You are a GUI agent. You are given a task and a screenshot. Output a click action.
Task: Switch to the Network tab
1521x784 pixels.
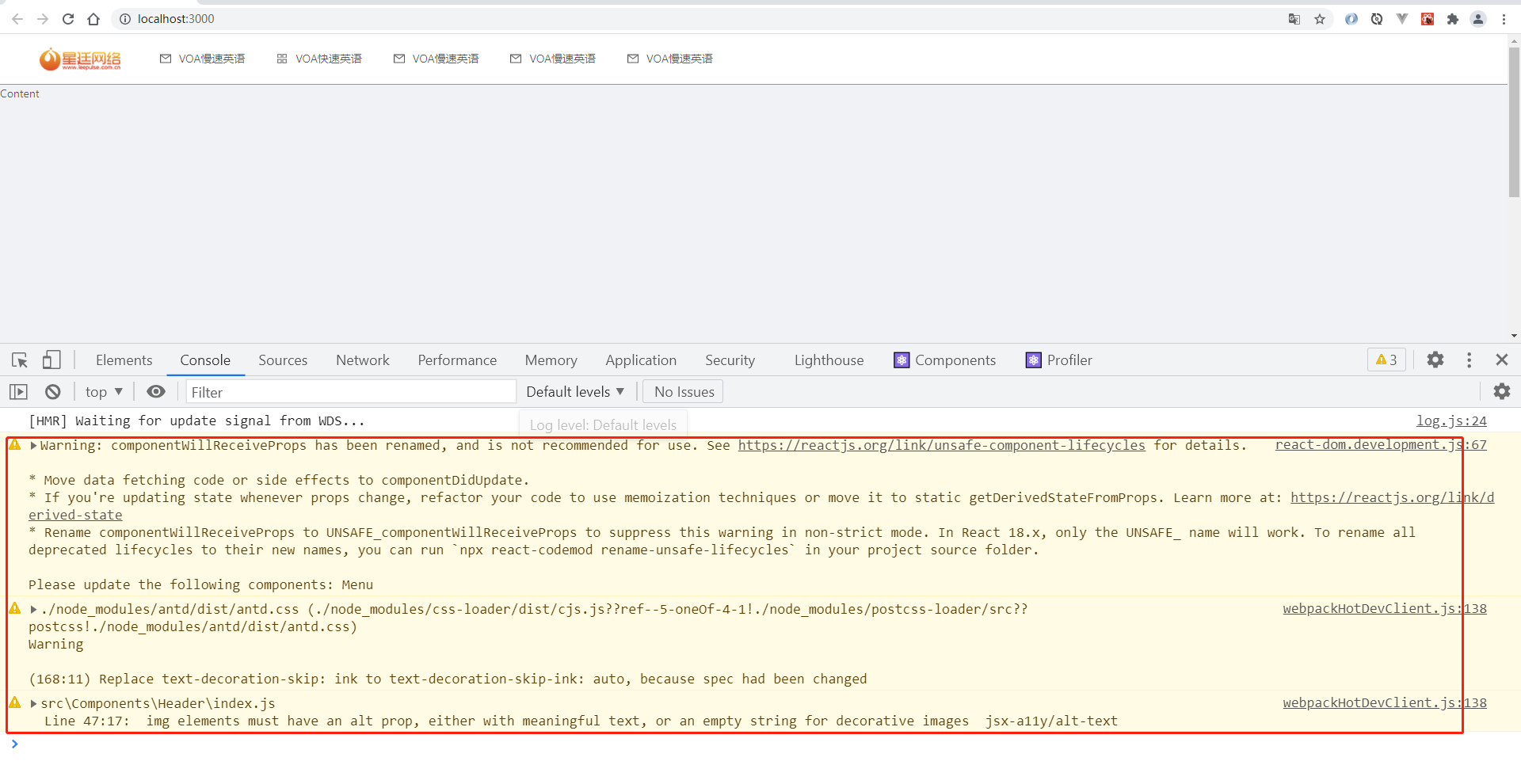point(363,360)
